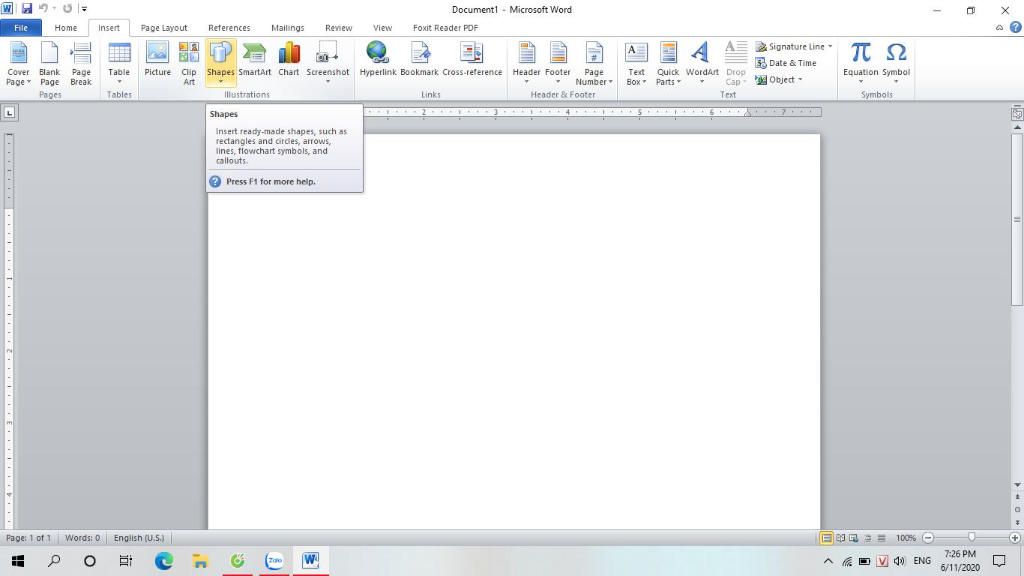This screenshot has height=576, width=1024.
Task: Switch to Draft view
Action: pos(882,538)
